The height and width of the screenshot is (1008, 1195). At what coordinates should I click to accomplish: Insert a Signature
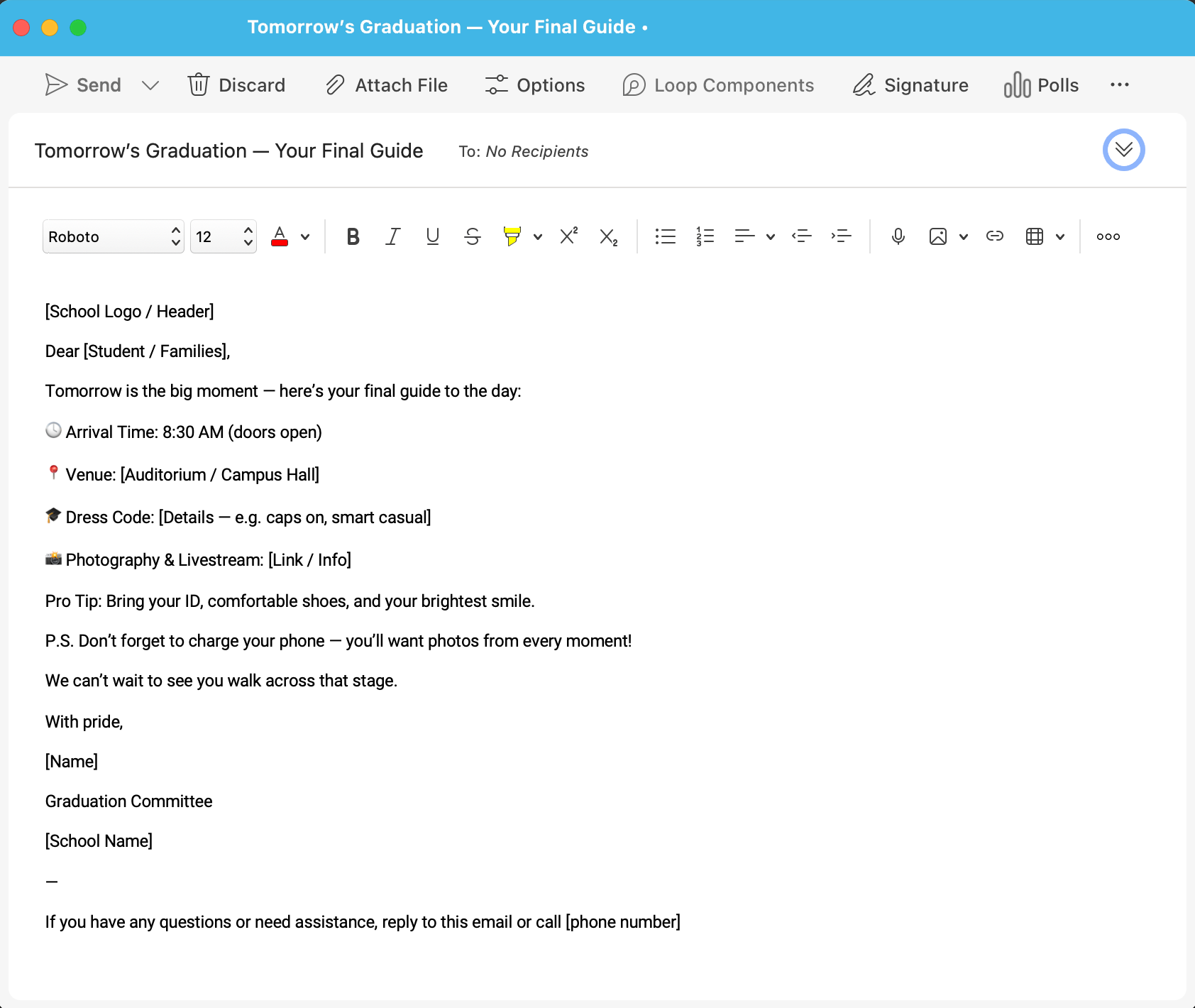click(x=910, y=85)
